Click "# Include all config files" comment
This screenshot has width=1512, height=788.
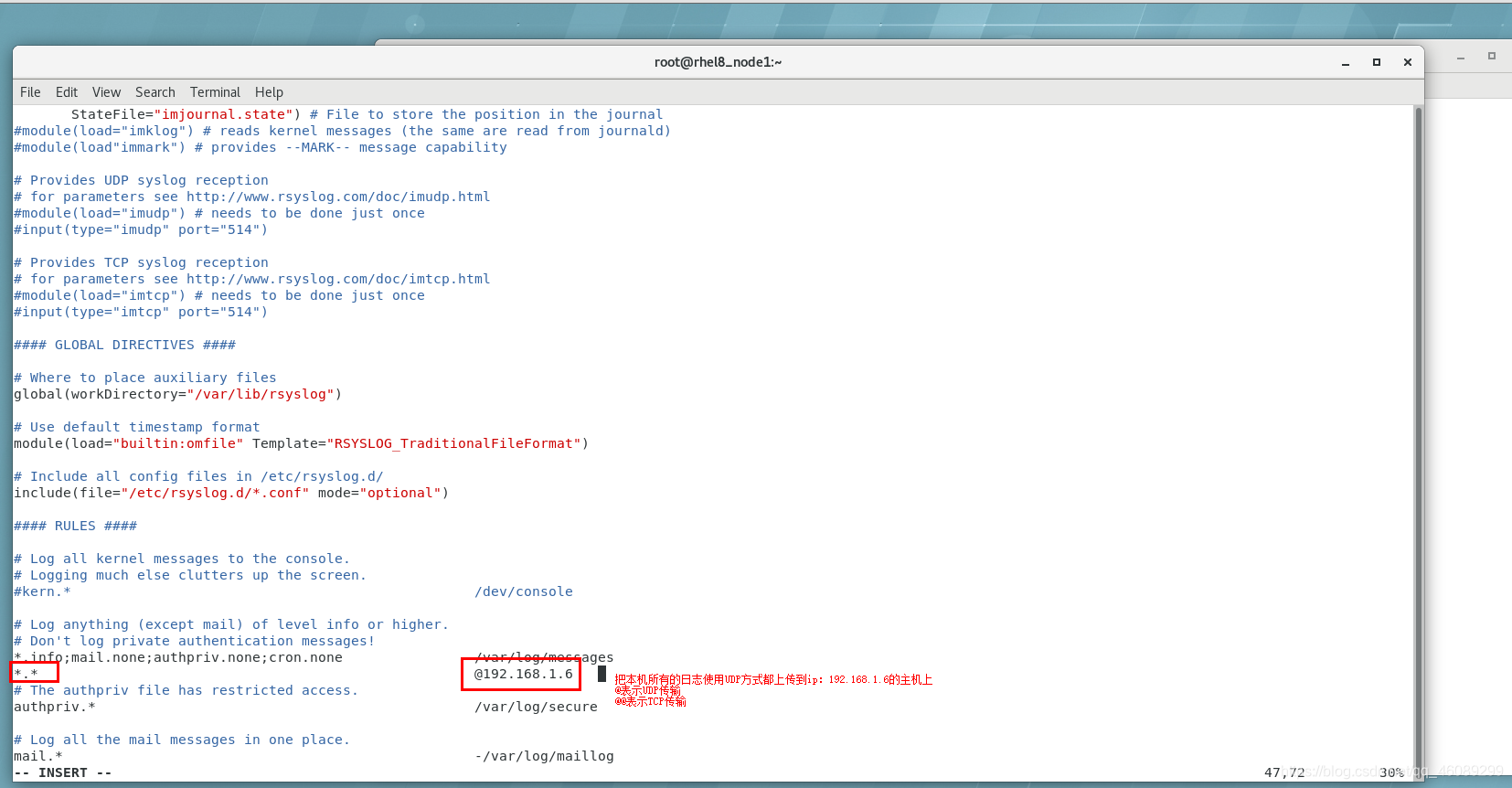point(198,476)
